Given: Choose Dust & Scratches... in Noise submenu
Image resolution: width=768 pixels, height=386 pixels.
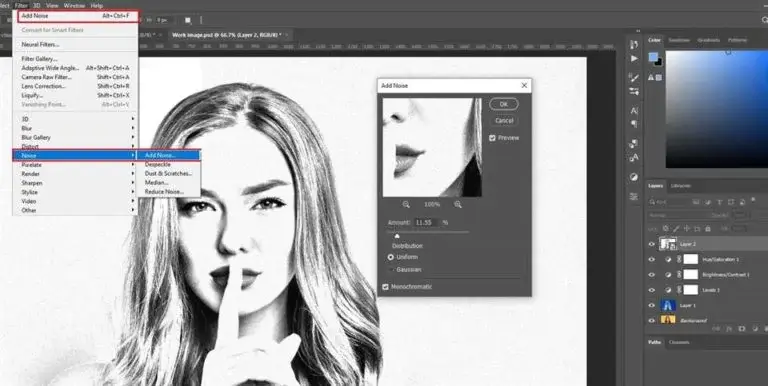Looking at the screenshot, I should pyautogui.click(x=168, y=173).
